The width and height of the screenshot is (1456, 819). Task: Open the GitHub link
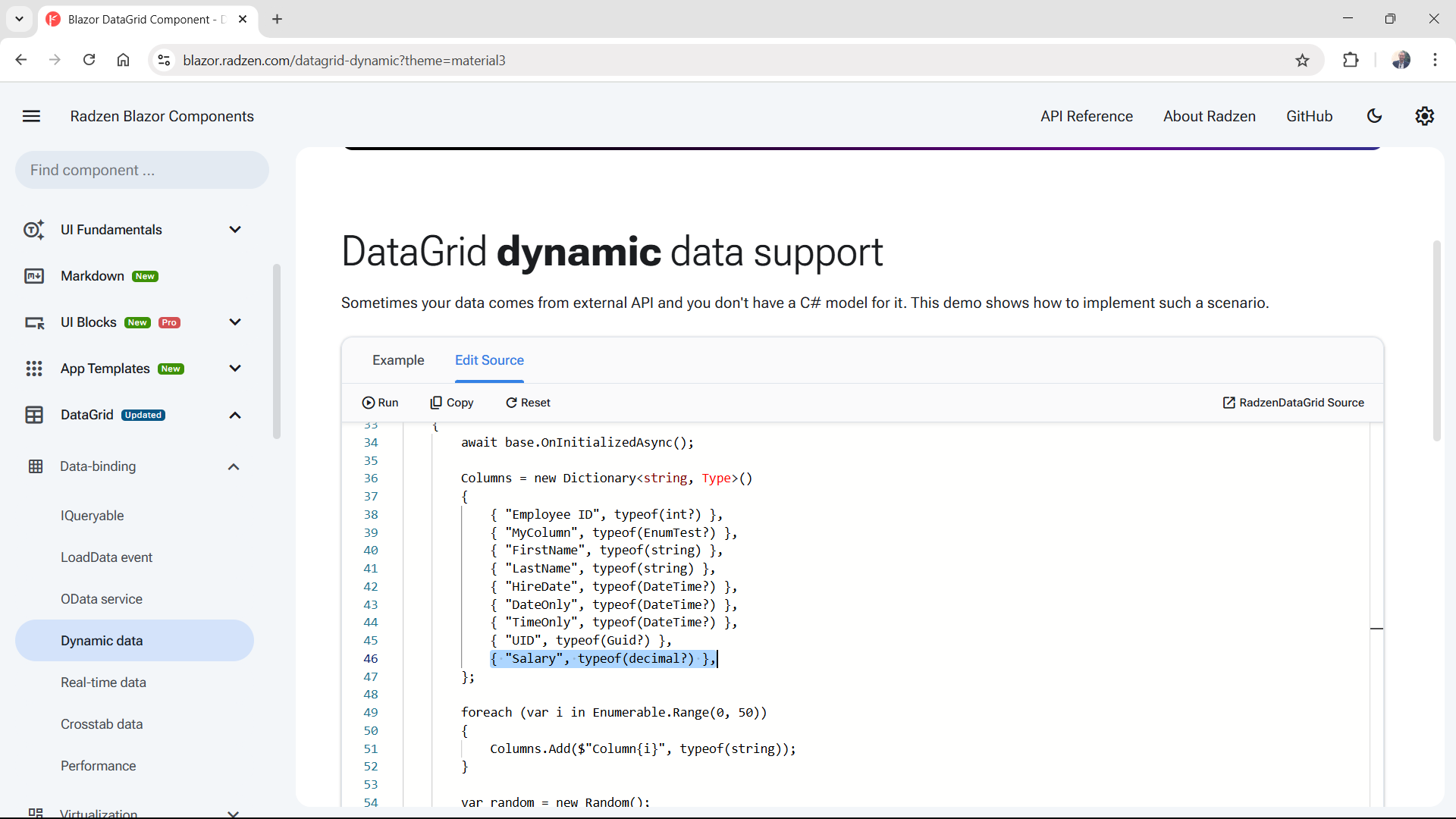click(x=1309, y=116)
